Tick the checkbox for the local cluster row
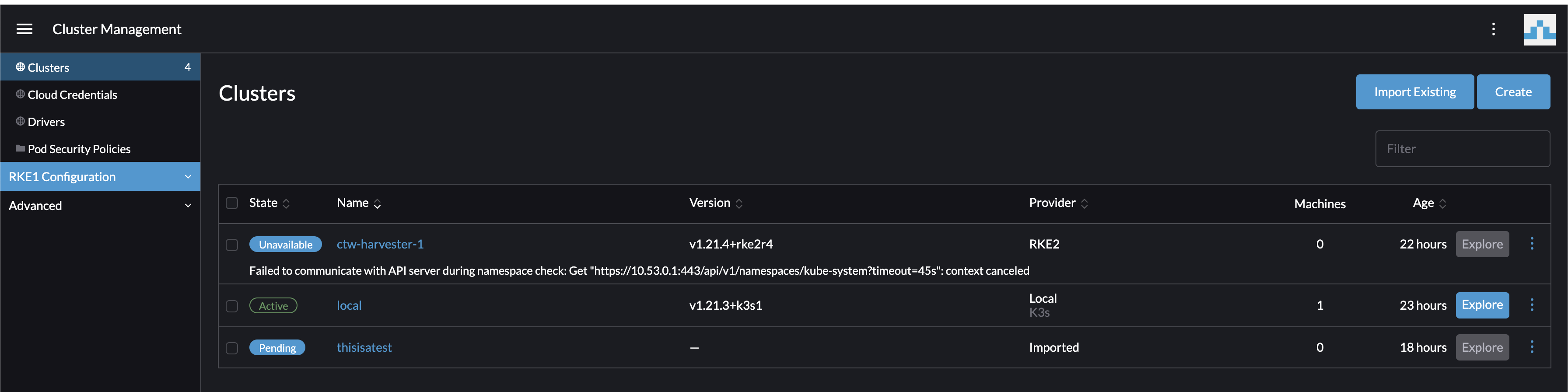The width and height of the screenshot is (1568, 392). (232, 305)
